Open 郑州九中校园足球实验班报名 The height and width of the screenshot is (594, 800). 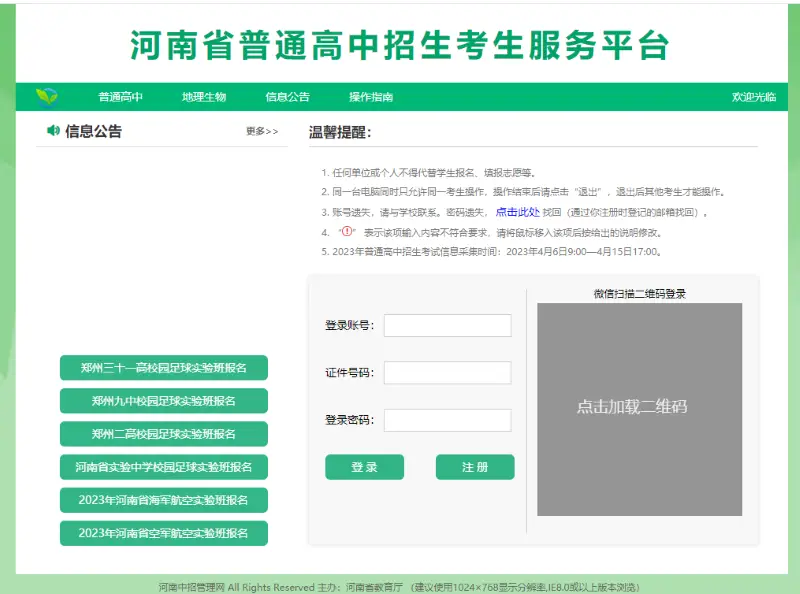point(162,401)
